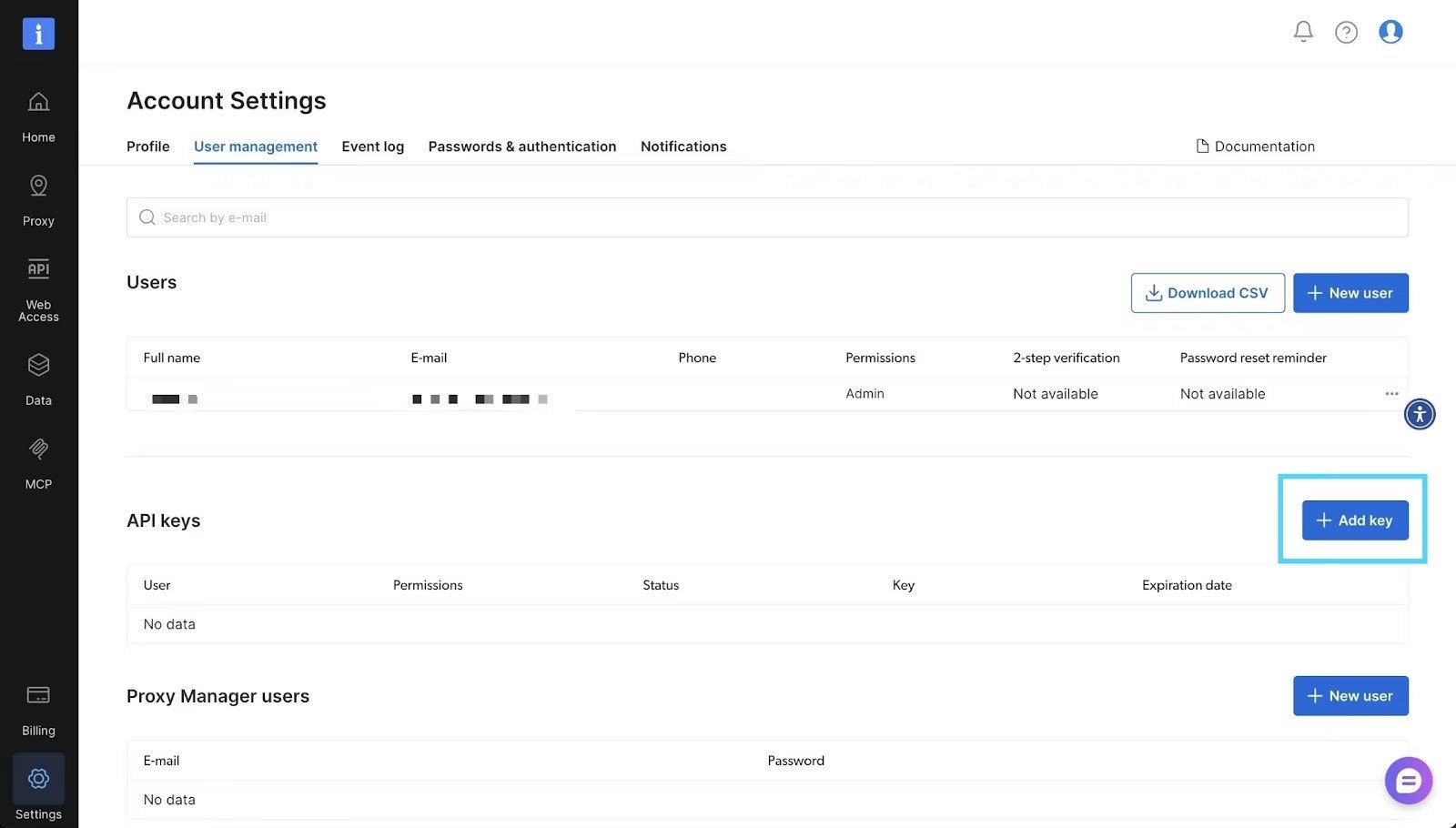This screenshot has width=1456, height=828.
Task: Click the Full name column header
Action: 172,358
